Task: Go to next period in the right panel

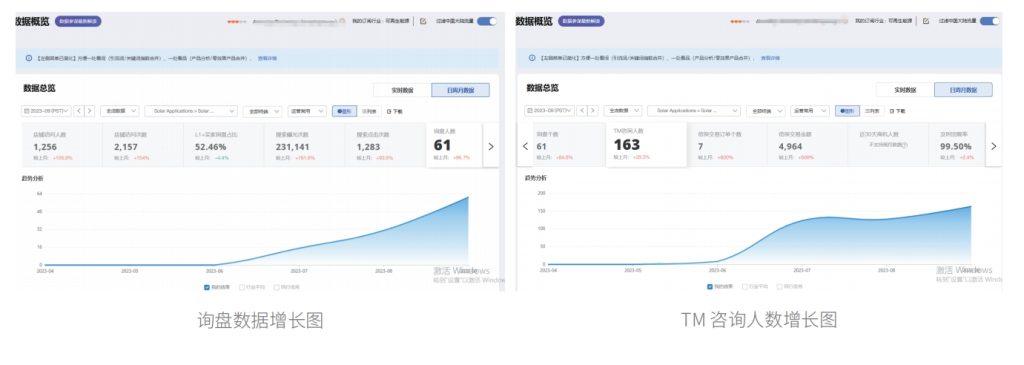Action: tap(593, 111)
